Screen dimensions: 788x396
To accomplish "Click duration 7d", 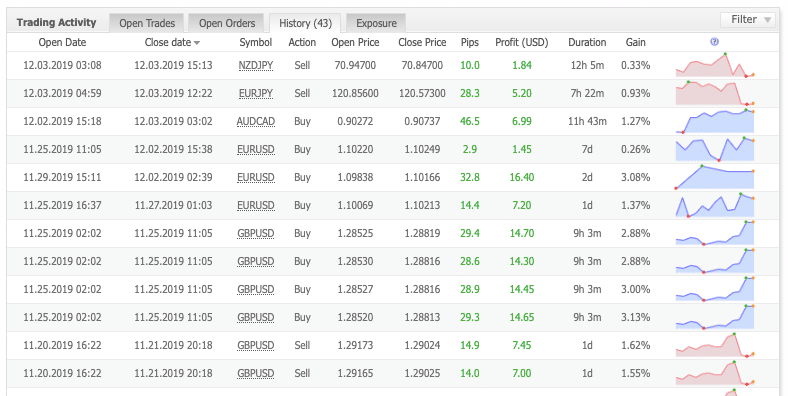I will tap(587, 150).
